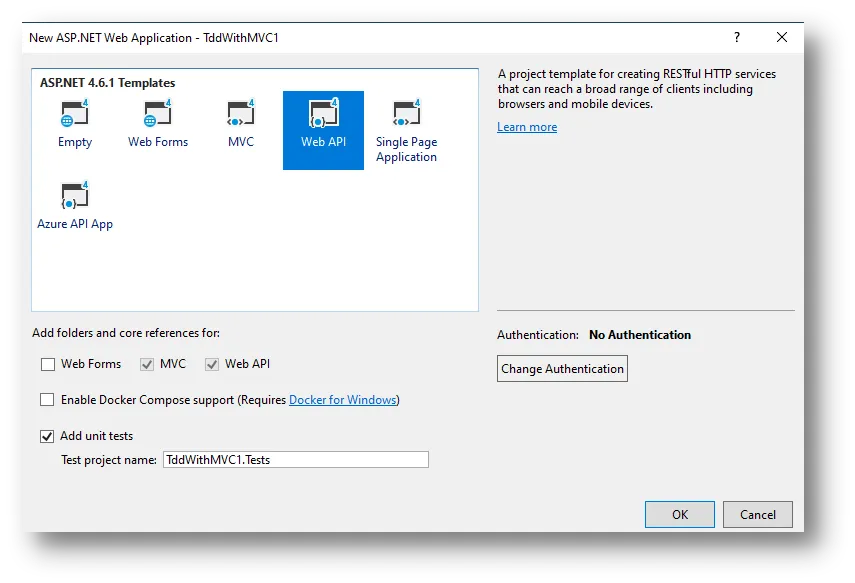Select the Azure API App template icon
The width and height of the screenshot is (855, 583).
coord(75,196)
